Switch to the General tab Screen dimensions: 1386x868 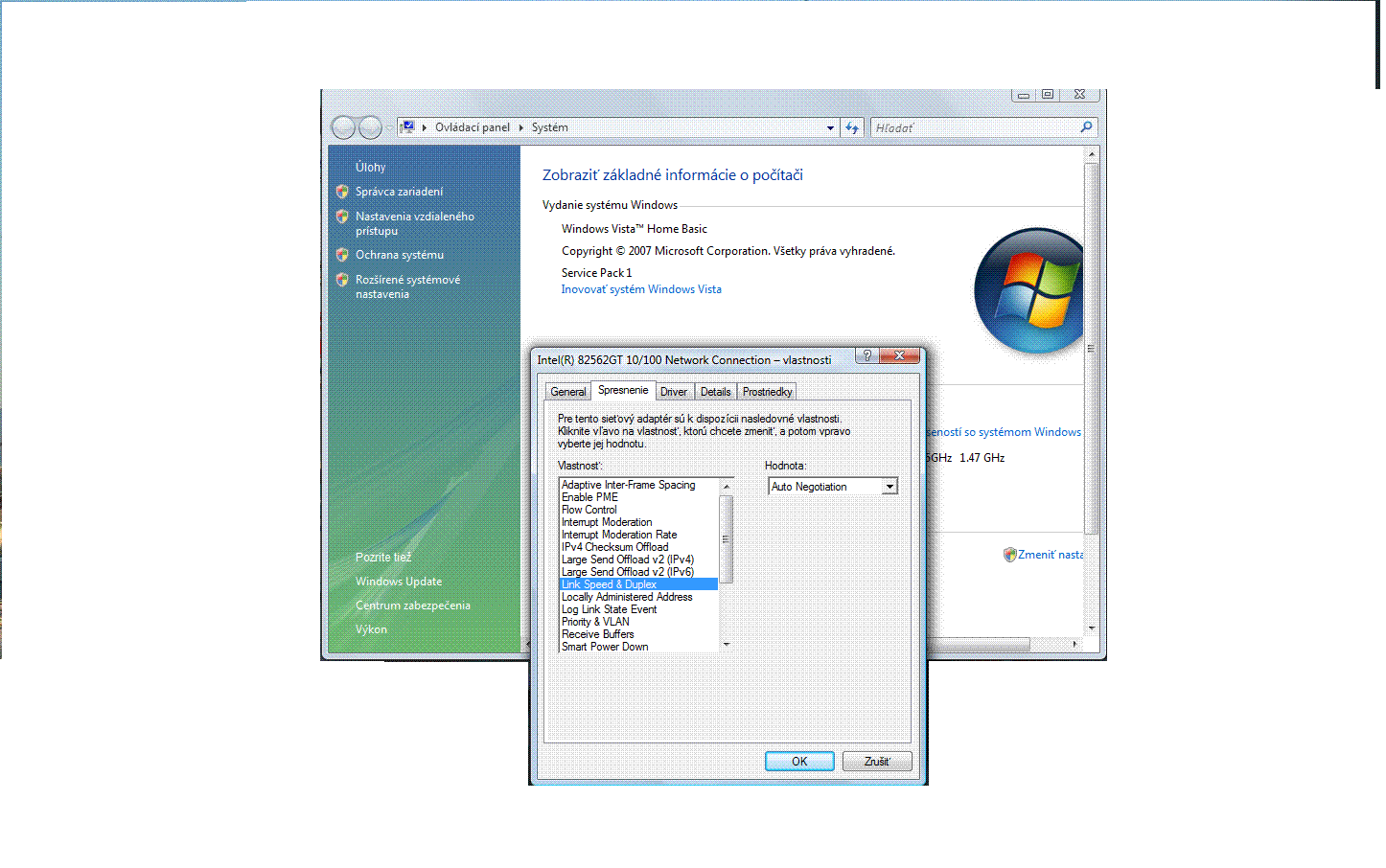(568, 392)
